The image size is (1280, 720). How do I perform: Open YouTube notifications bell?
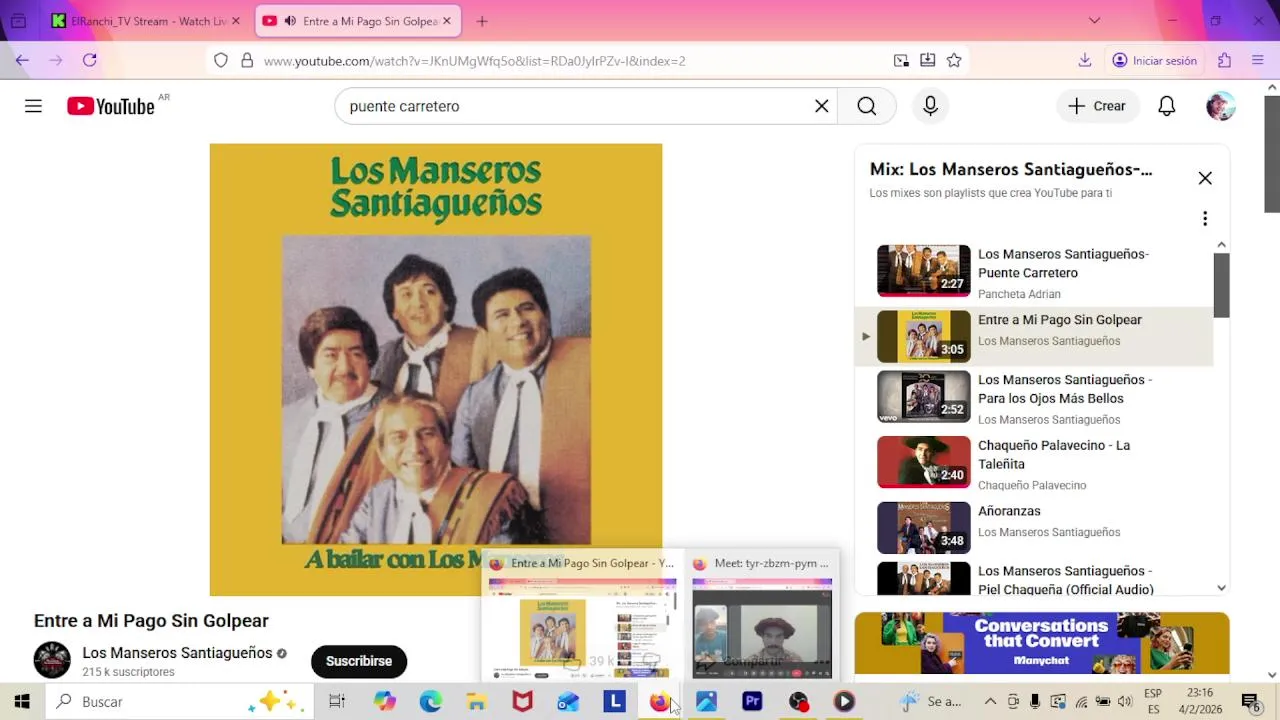coord(1167,106)
